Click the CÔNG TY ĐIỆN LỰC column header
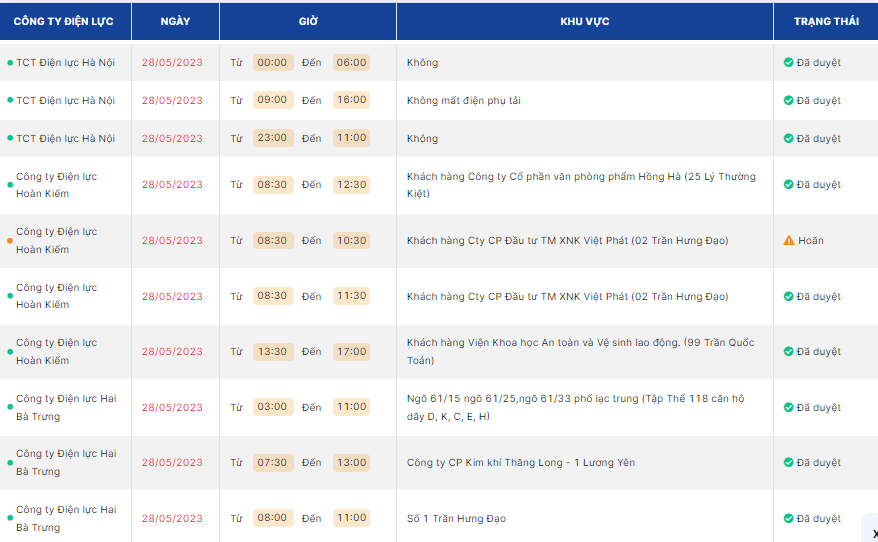 tap(65, 21)
